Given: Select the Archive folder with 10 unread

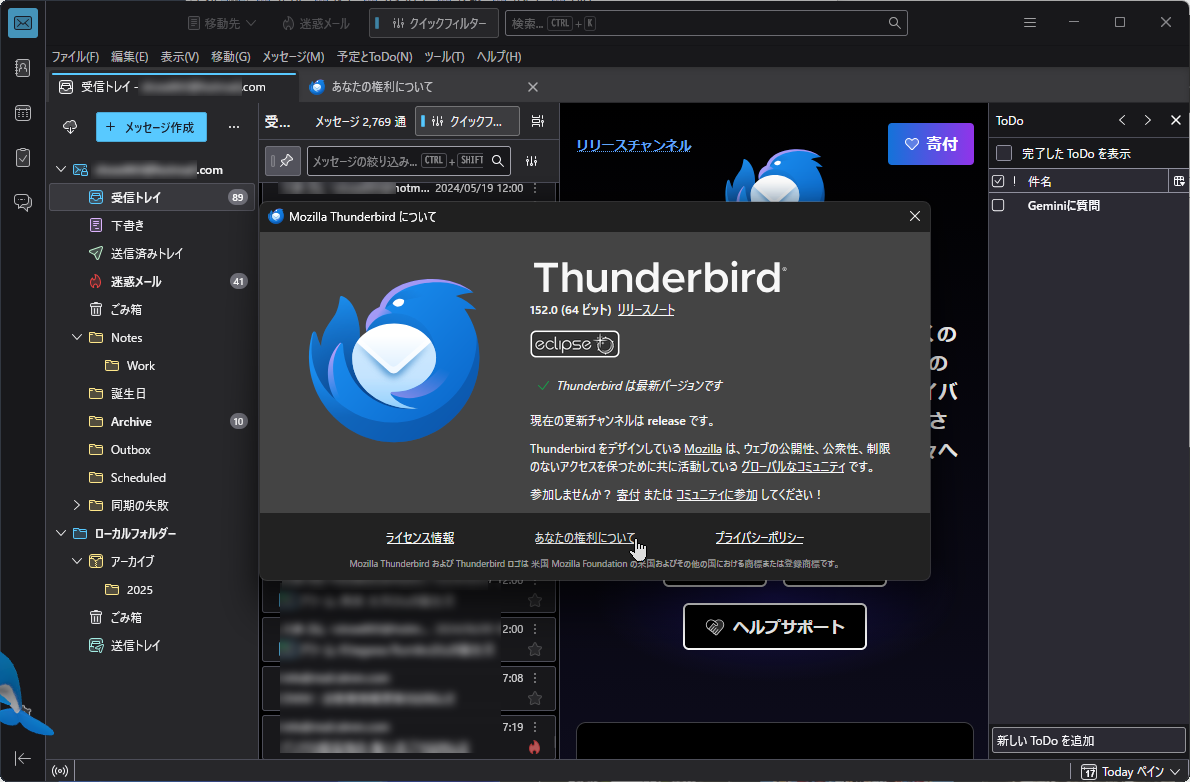Looking at the screenshot, I should (x=152, y=421).
